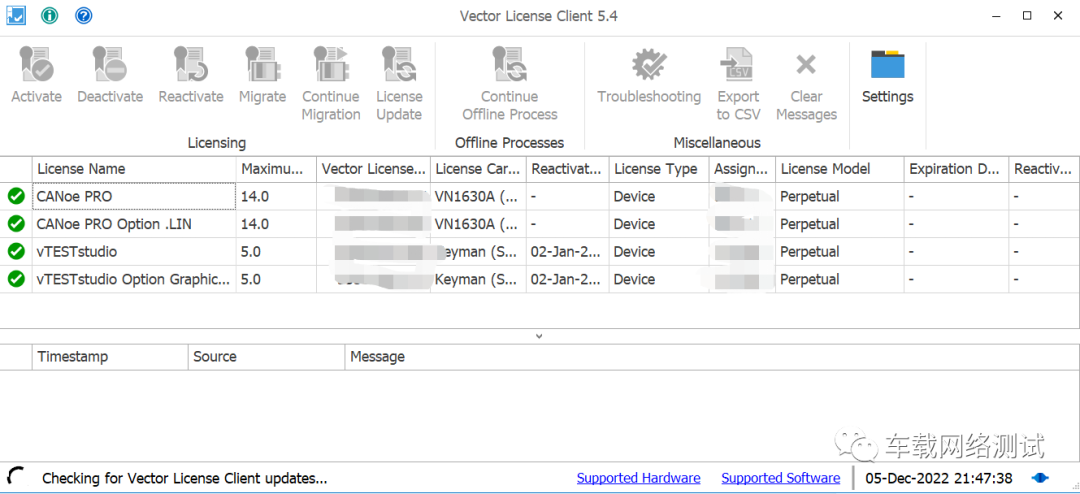1080x494 pixels.
Task: Click the Vector License column header
Action: pos(373,169)
